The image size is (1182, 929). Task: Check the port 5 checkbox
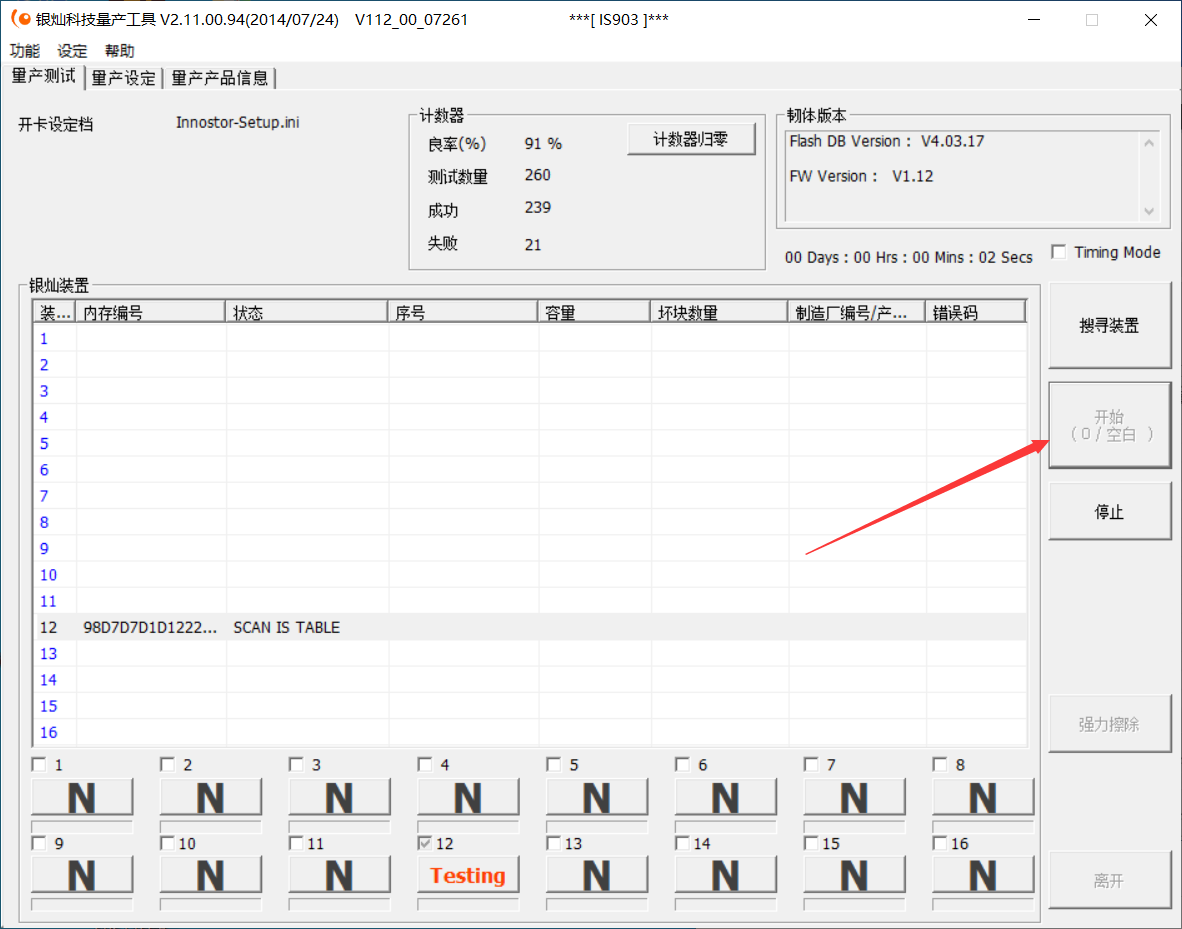pos(554,765)
